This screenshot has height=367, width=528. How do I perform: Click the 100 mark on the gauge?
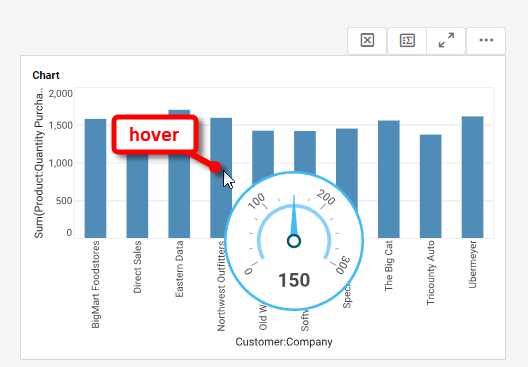[x=257, y=201]
